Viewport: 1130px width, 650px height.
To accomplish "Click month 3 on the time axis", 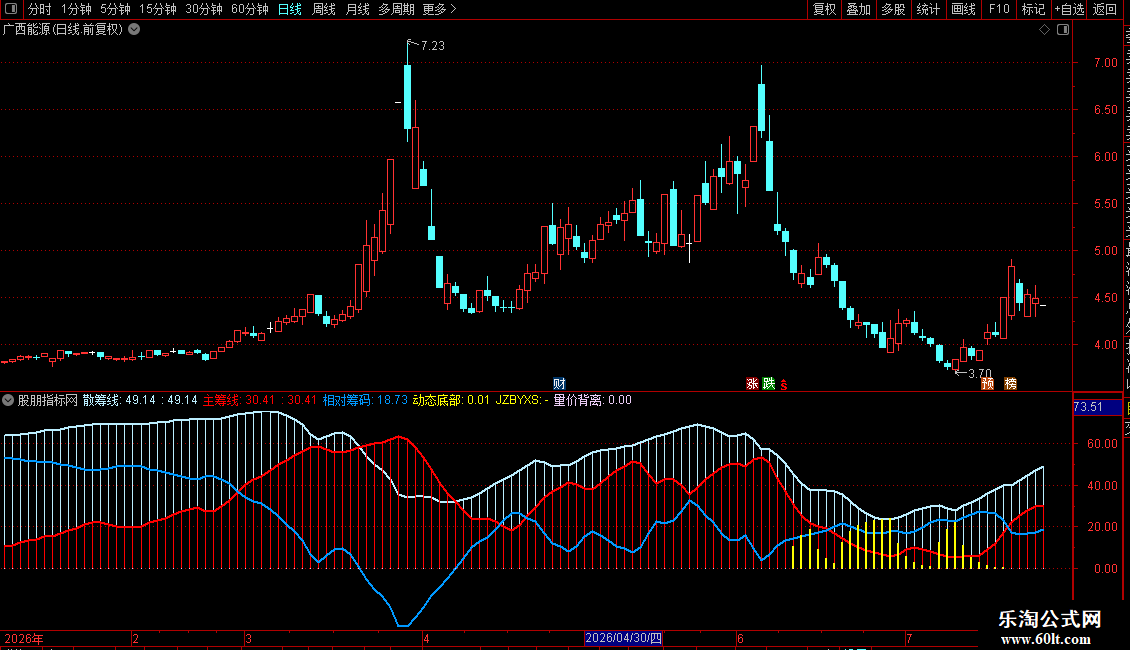I will tap(249, 638).
